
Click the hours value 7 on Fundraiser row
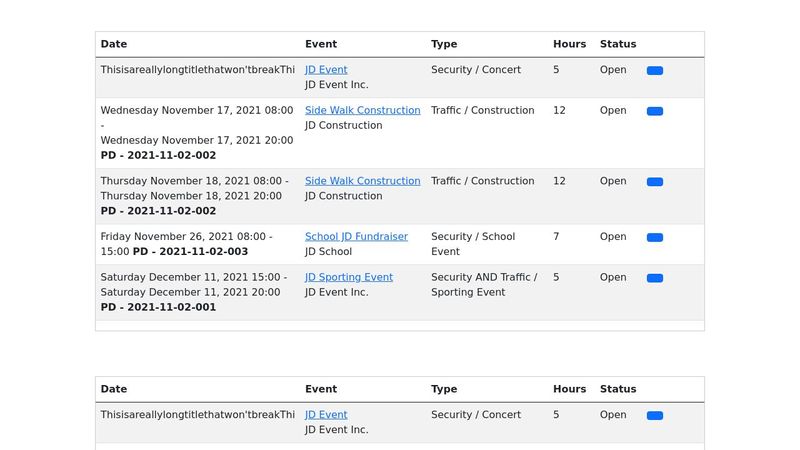[556, 237]
